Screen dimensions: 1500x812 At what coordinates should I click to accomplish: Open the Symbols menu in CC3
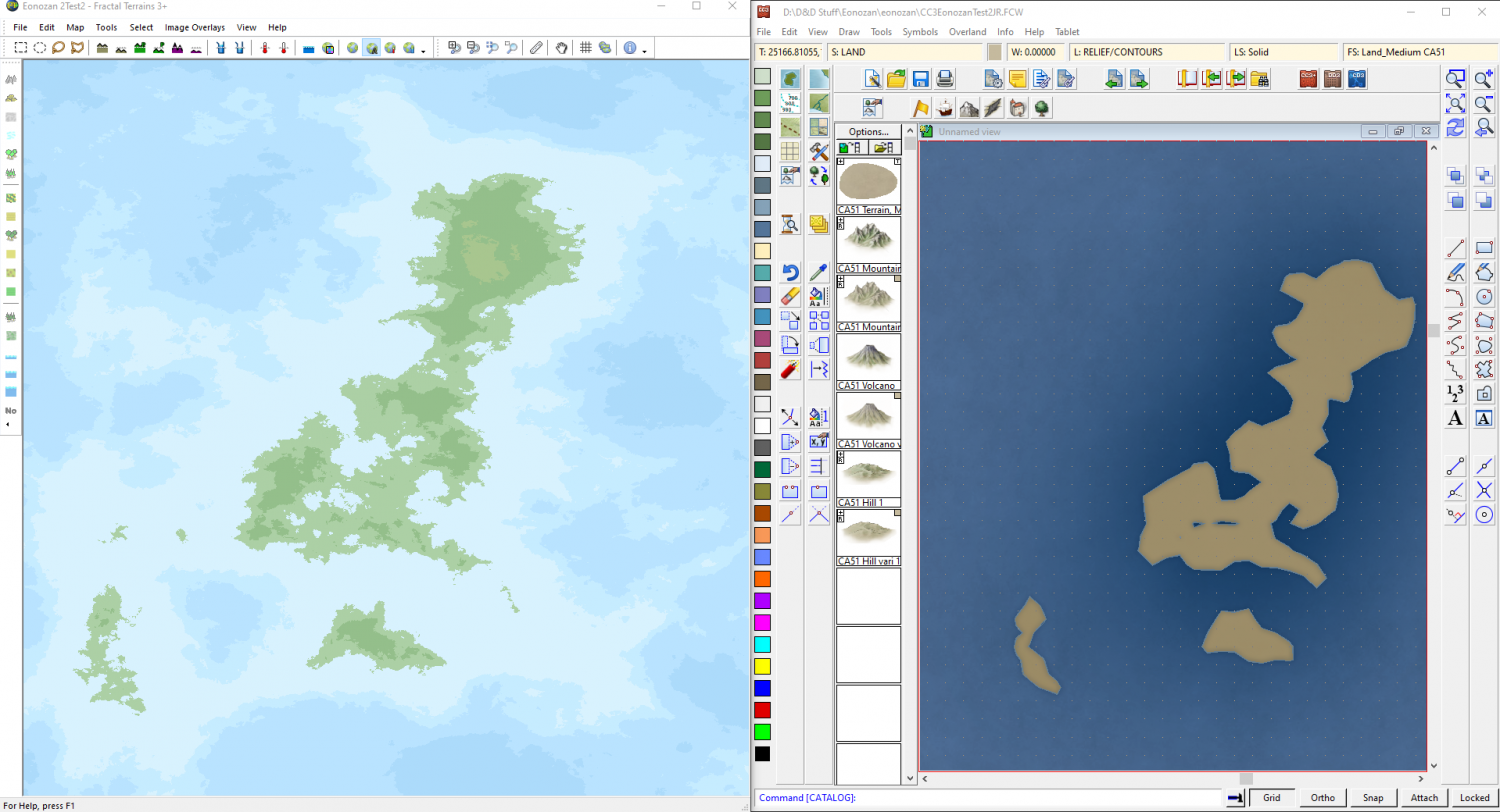pyautogui.click(x=920, y=32)
